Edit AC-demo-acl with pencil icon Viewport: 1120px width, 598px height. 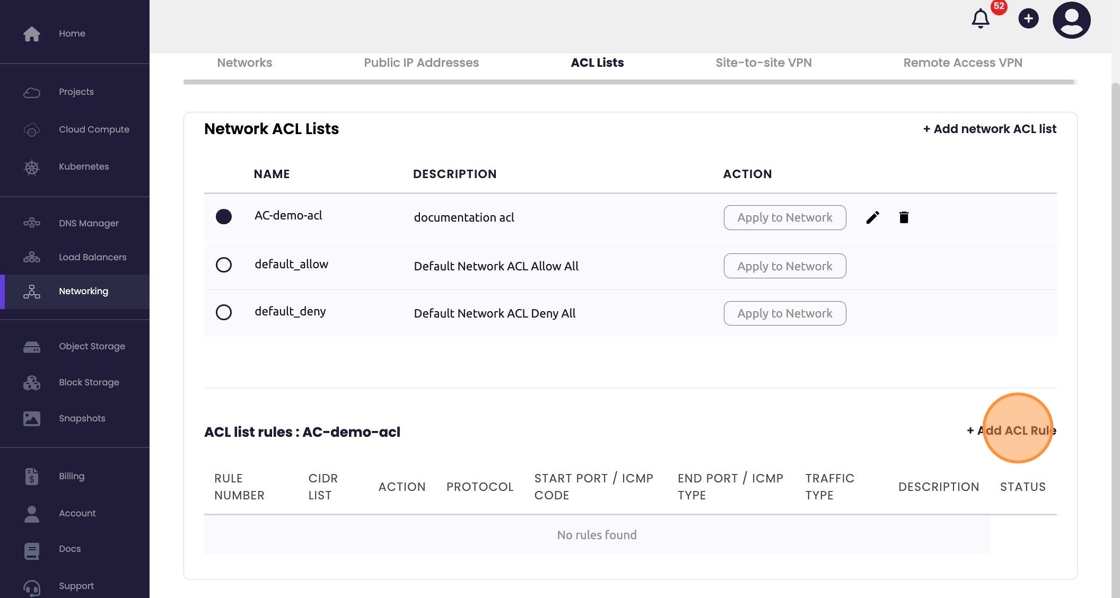[x=872, y=218]
